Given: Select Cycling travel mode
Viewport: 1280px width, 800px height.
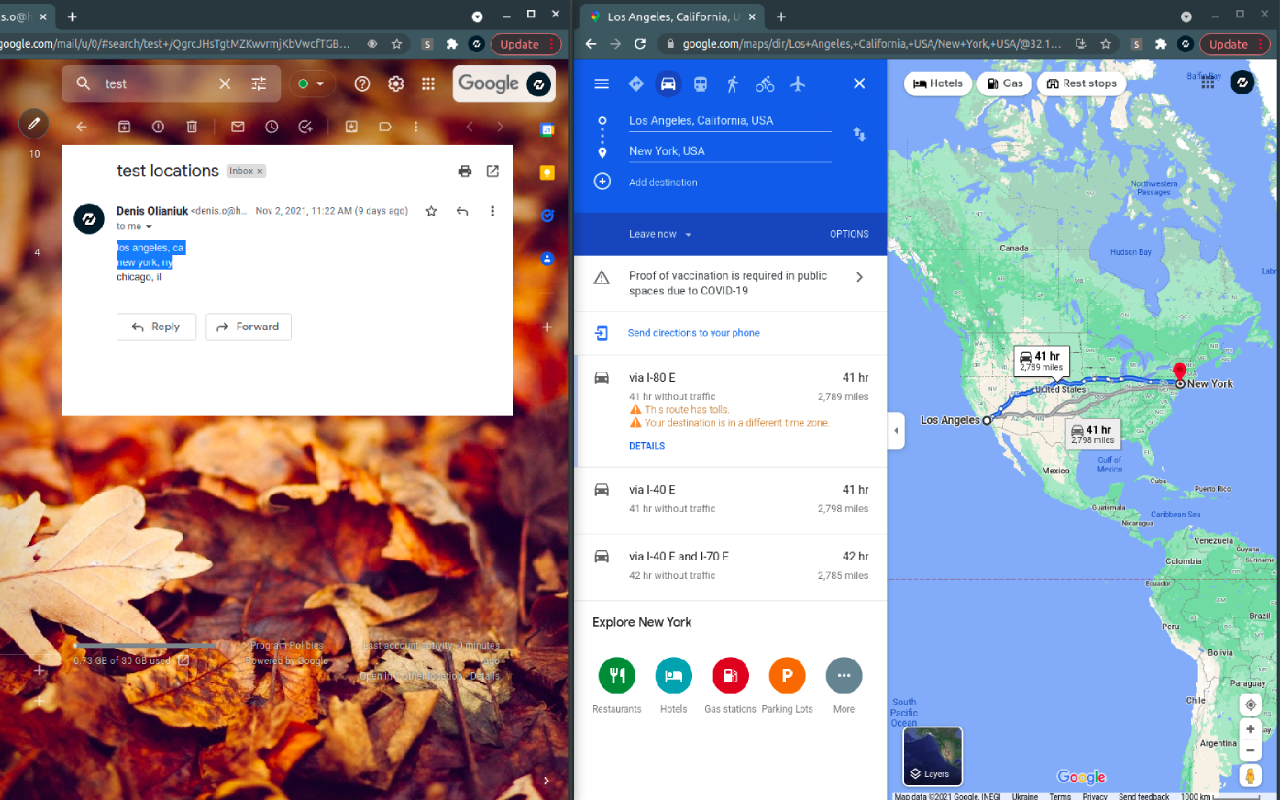Looking at the screenshot, I should 765,84.
